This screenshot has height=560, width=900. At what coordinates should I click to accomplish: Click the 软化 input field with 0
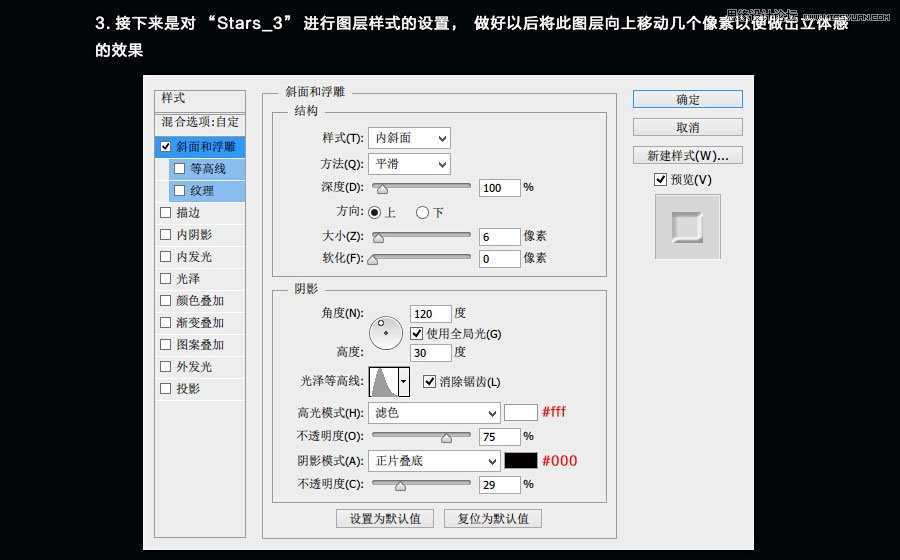coord(499,259)
